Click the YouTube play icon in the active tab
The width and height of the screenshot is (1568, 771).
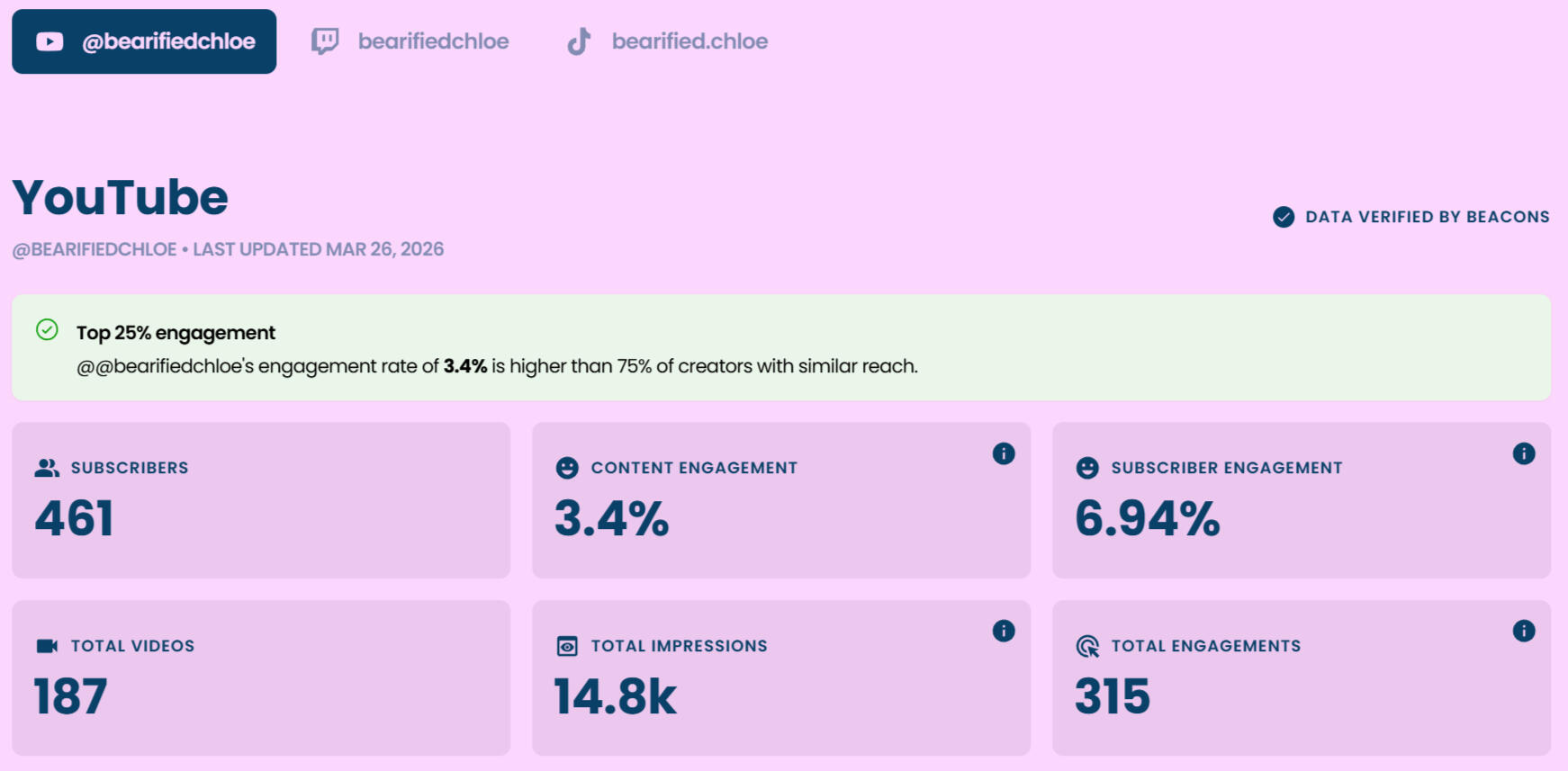(x=50, y=41)
